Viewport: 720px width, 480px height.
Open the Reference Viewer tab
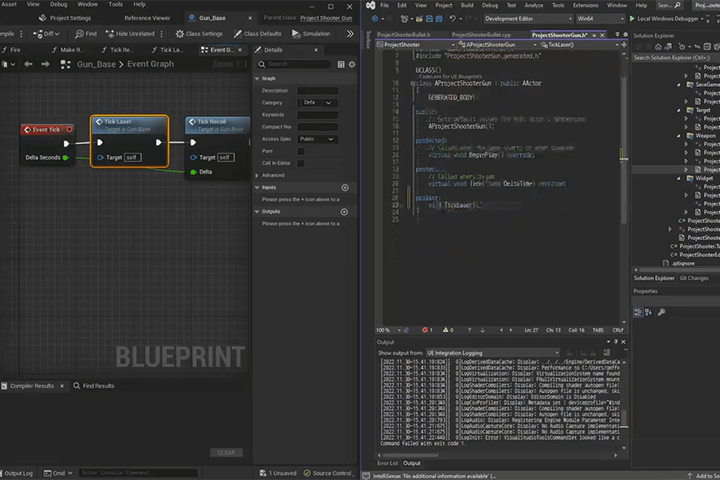[x=147, y=18]
